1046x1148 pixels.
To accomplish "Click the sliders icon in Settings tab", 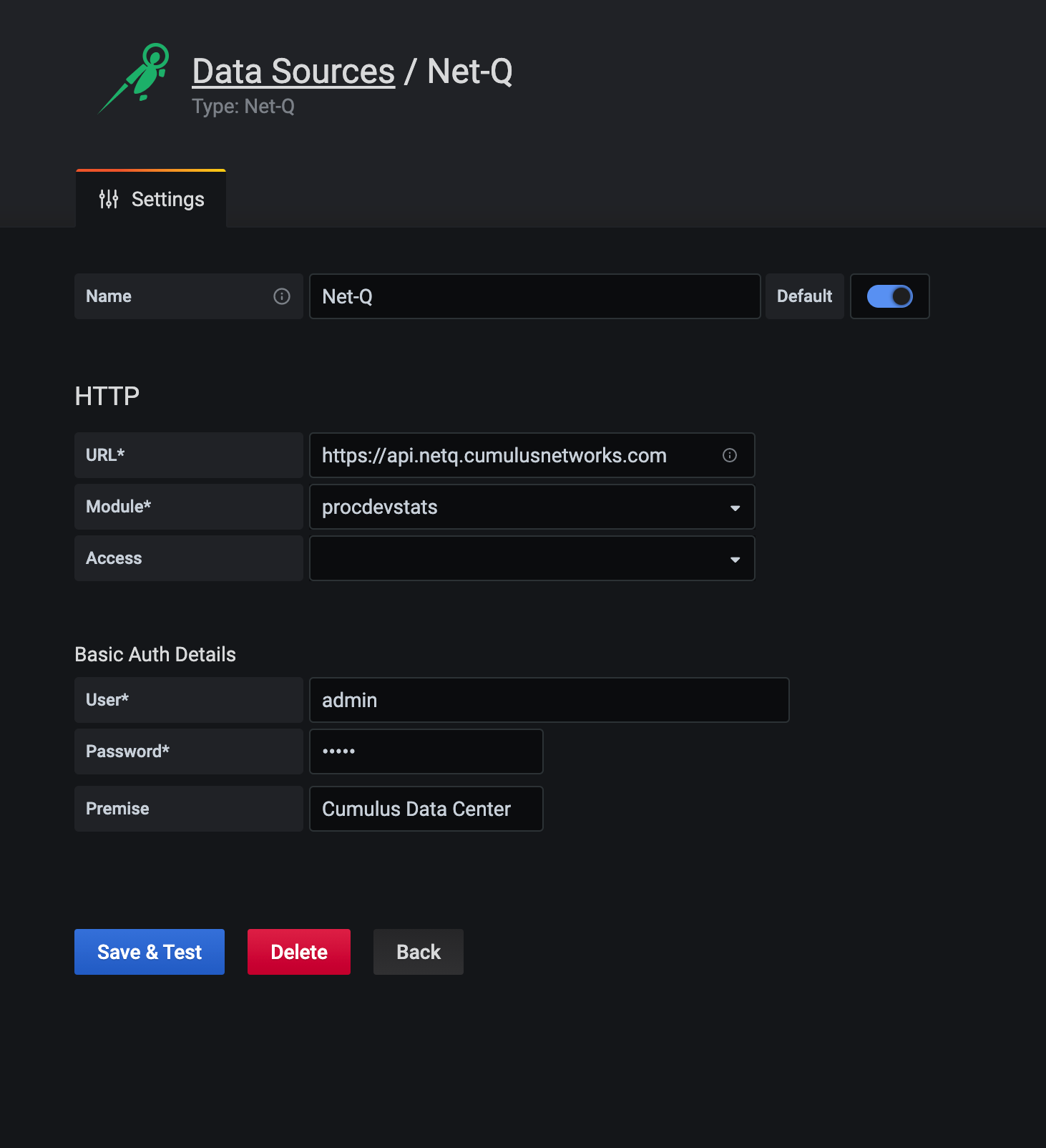I will tap(109, 199).
